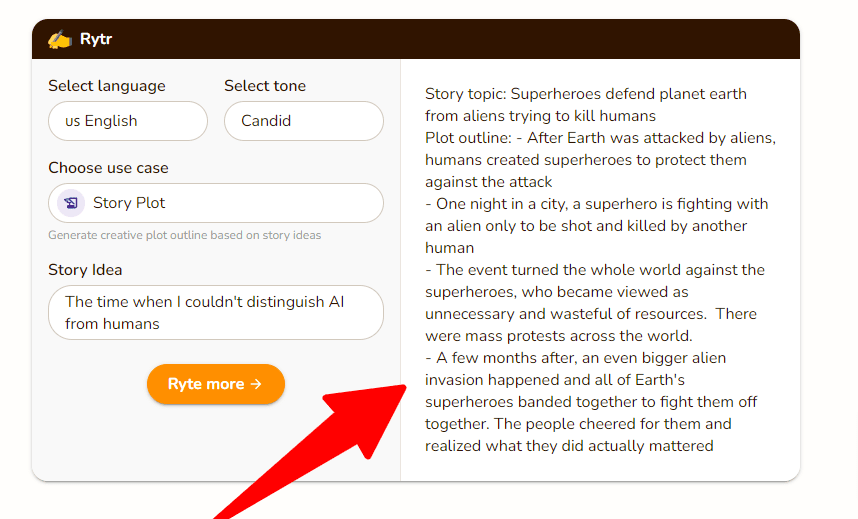This screenshot has height=519, width=858.
Task: Click the Story Idea label
Action: (x=85, y=270)
